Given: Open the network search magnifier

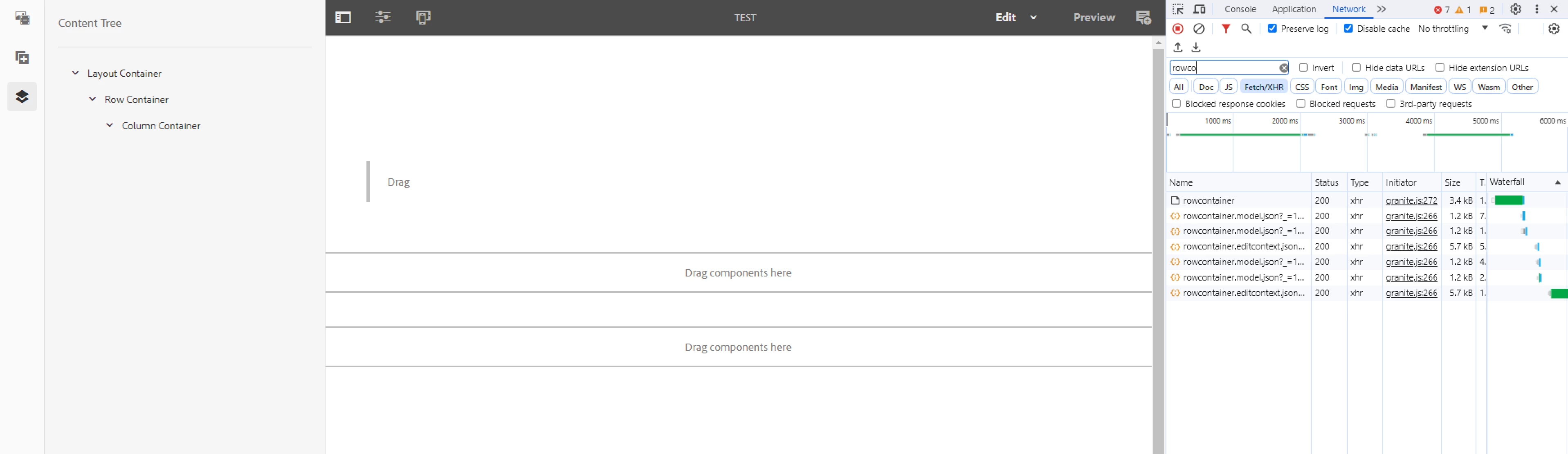Looking at the screenshot, I should (1246, 29).
